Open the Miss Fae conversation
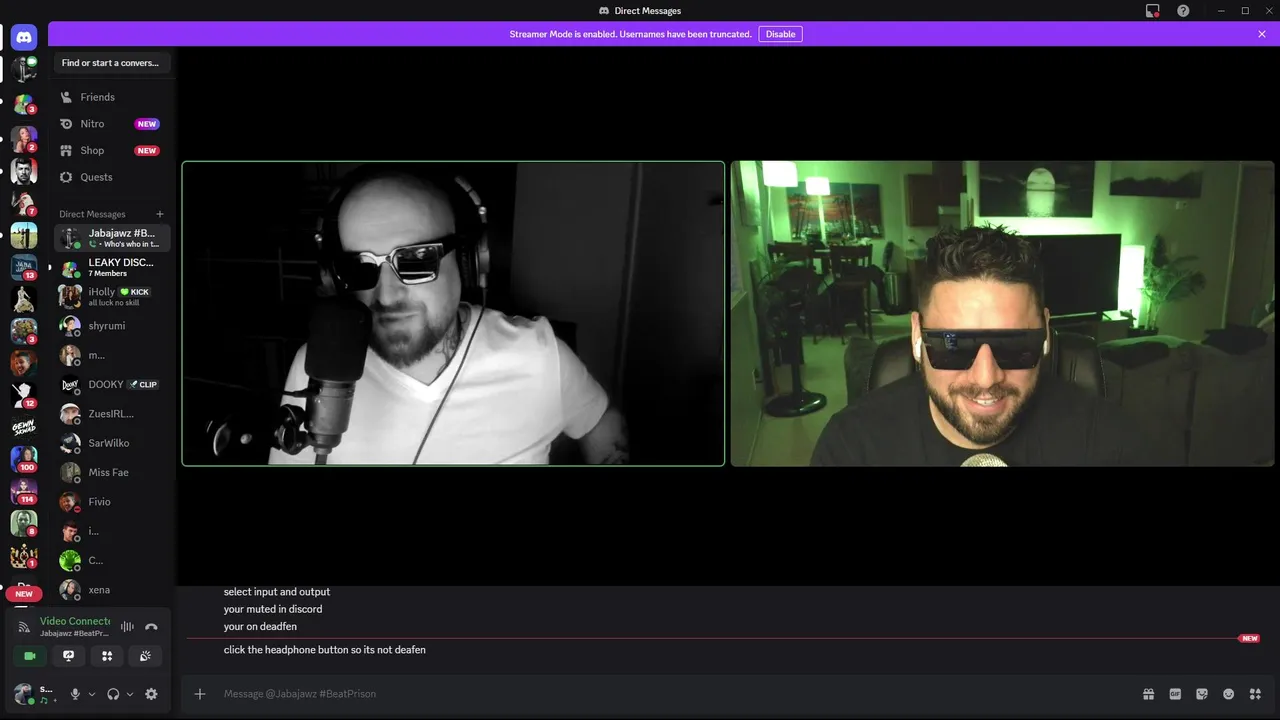 pyautogui.click(x=112, y=472)
